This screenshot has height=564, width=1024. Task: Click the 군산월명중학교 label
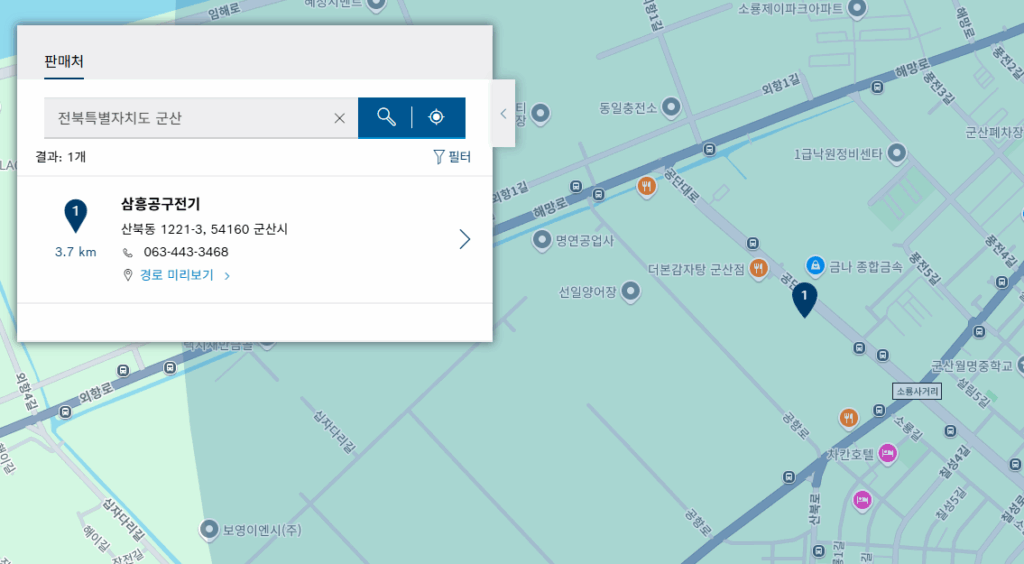(972, 366)
